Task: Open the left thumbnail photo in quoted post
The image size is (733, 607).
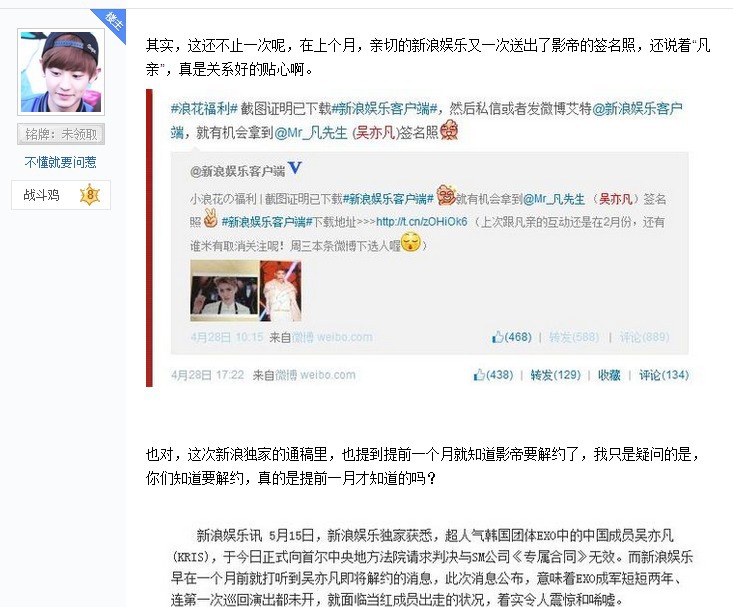Action: coord(224,290)
